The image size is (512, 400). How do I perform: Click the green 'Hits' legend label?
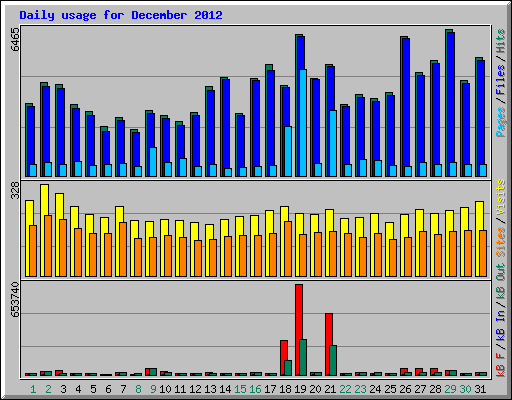coord(501,41)
